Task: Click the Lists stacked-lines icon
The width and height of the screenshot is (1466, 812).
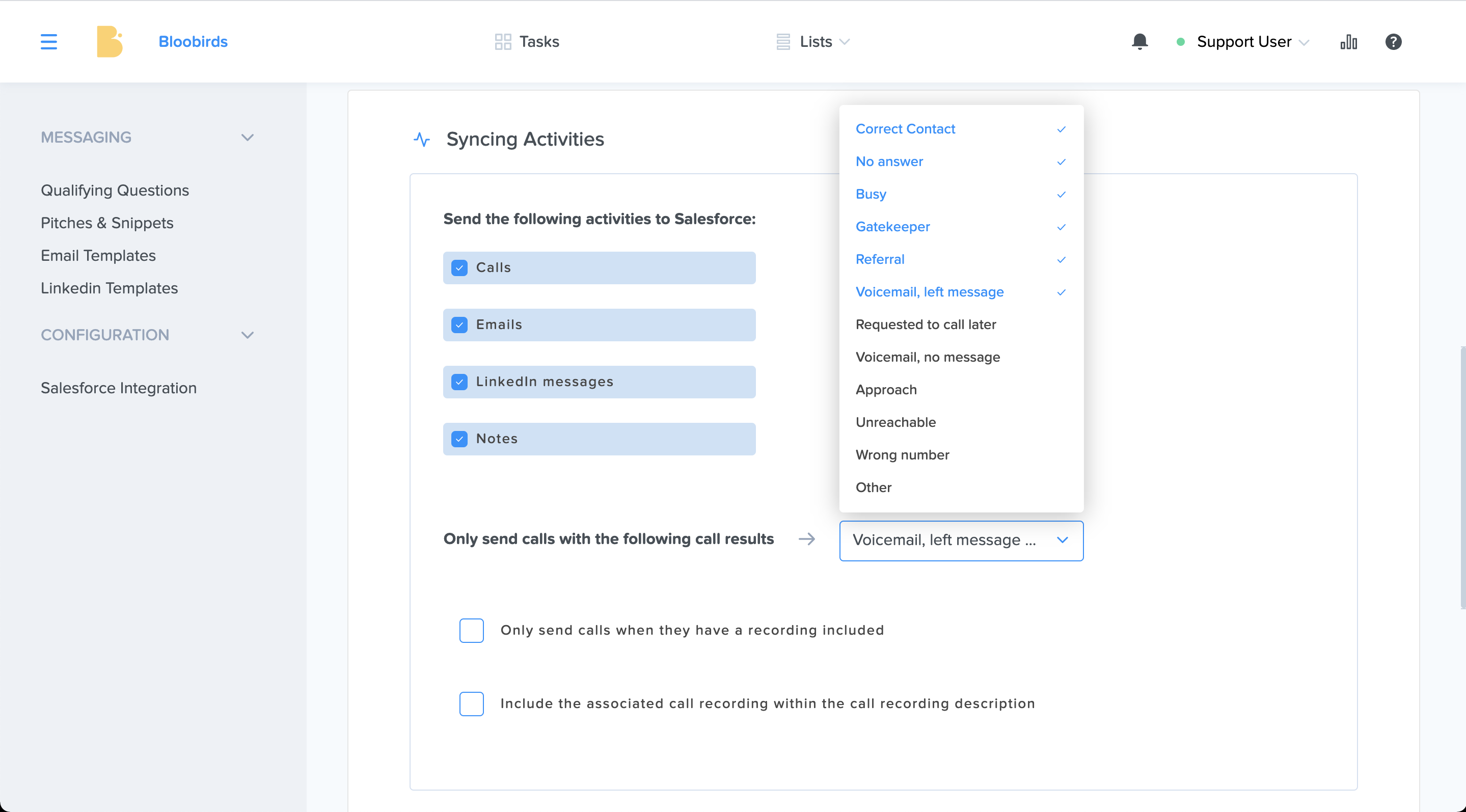Action: click(783, 42)
